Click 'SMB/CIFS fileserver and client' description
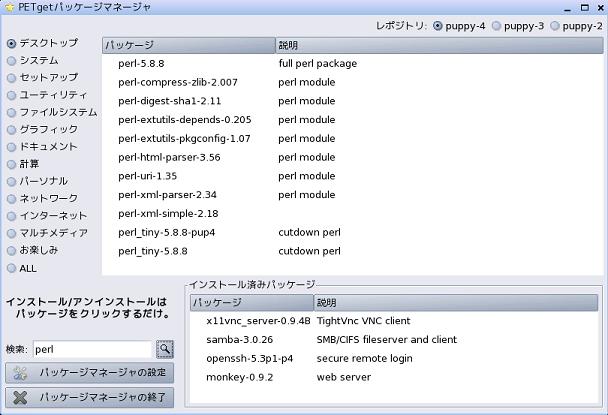 [x=387, y=340]
